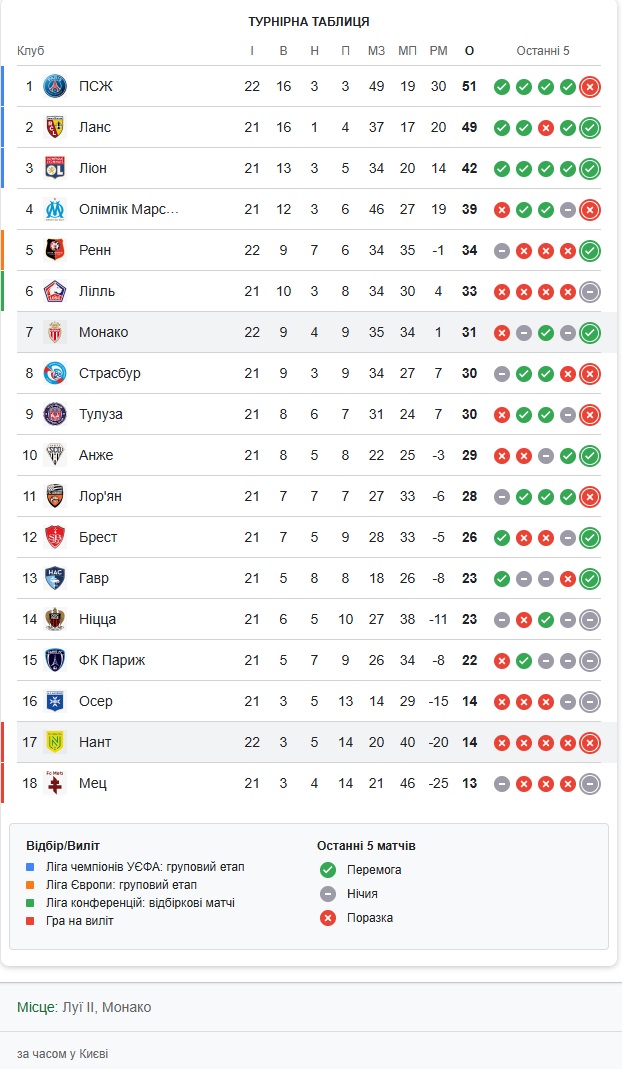Click Lens's most recent win icon
The width and height of the screenshot is (622, 1069).
pyautogui.click(x=590, y=128)
